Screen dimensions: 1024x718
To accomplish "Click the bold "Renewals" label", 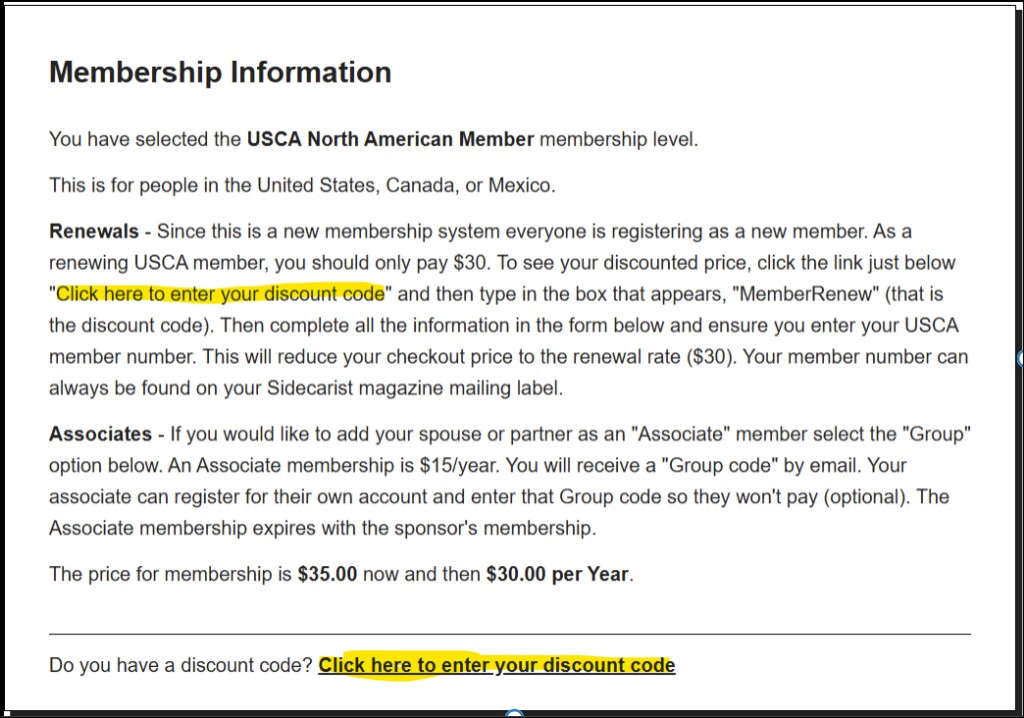I will click(94, 232).
